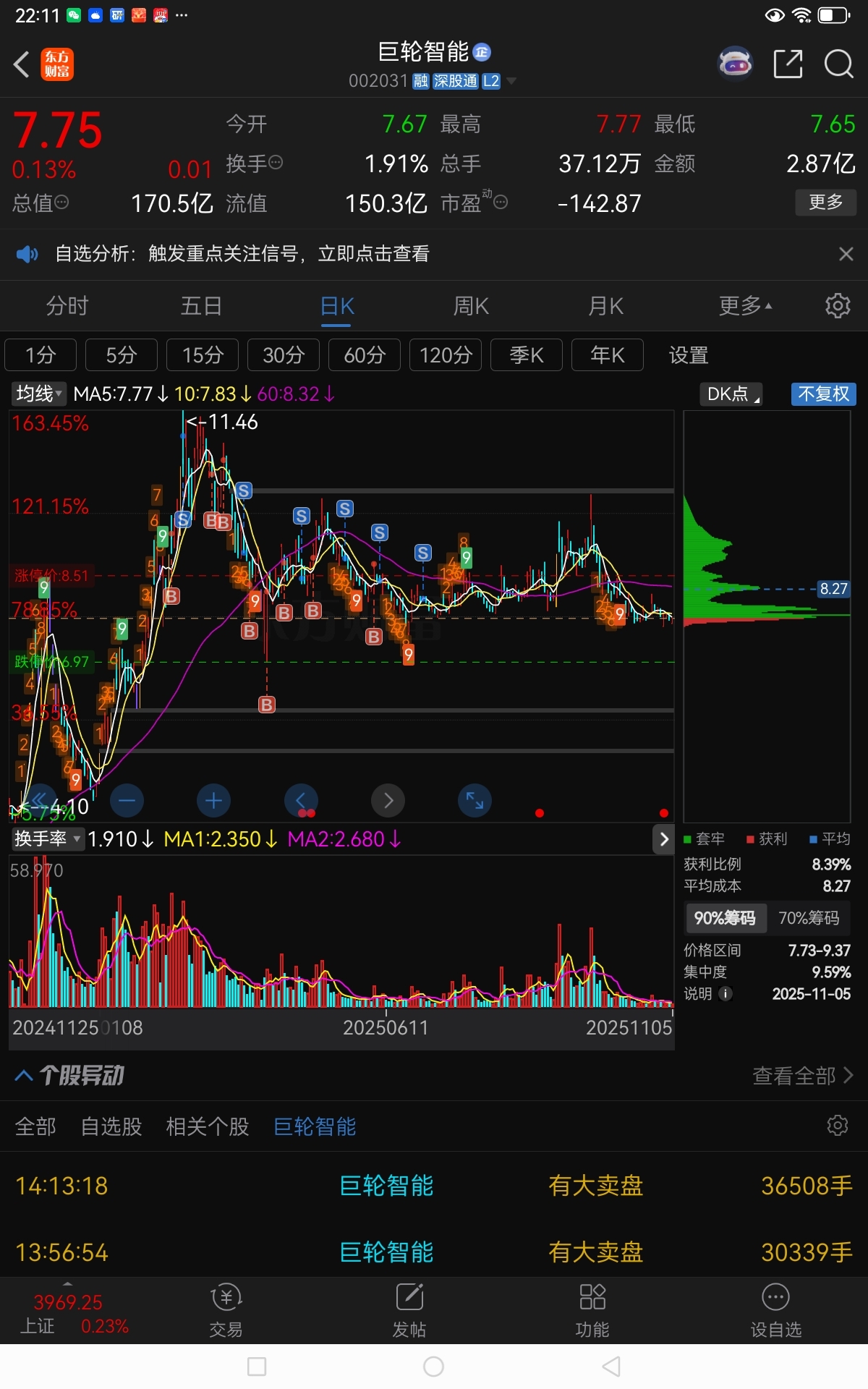
Task: Tap the share icon at top
Action: [788, 64]
